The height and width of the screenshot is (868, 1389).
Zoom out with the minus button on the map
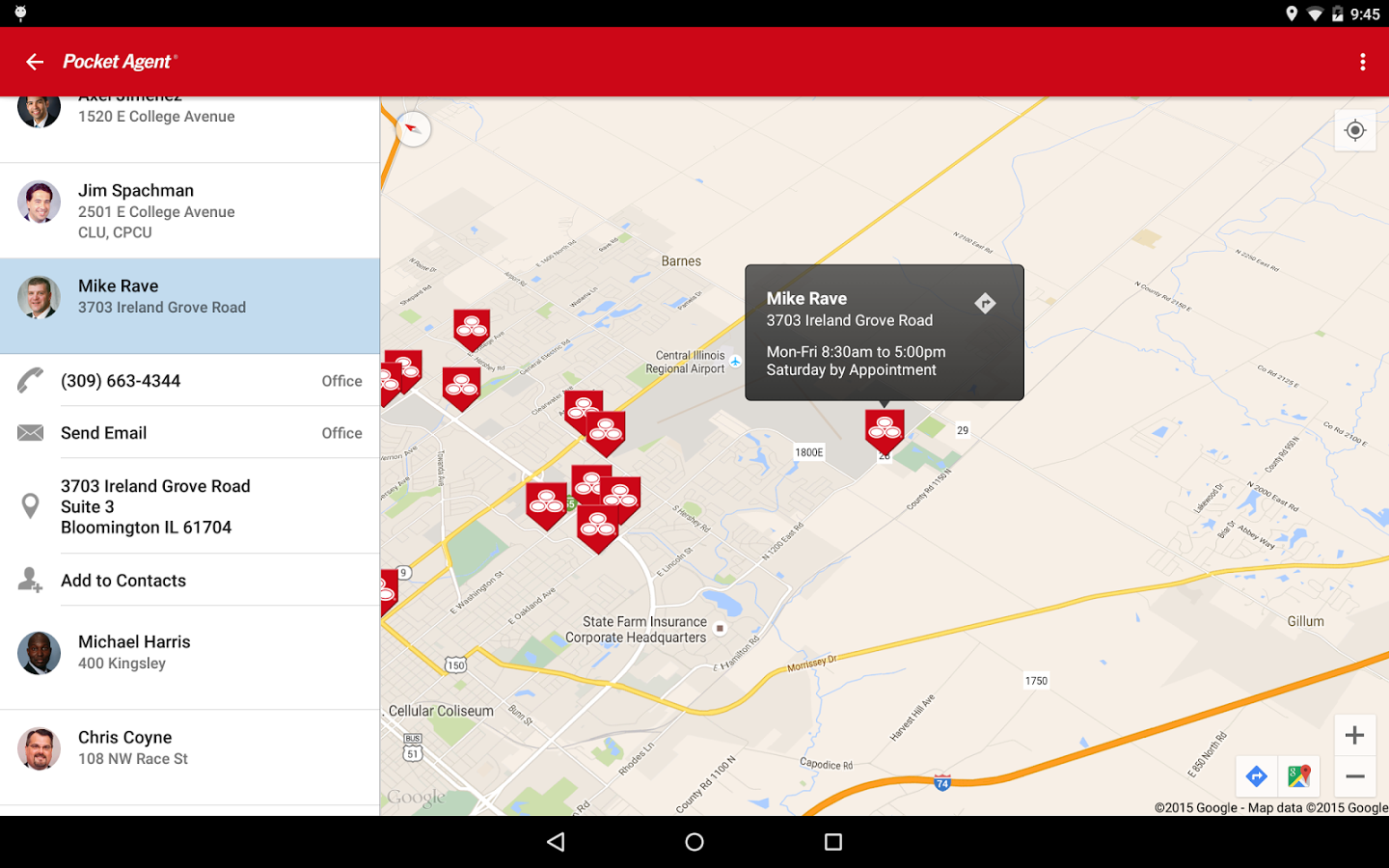pyautogui.click(x=1354, y=775)
